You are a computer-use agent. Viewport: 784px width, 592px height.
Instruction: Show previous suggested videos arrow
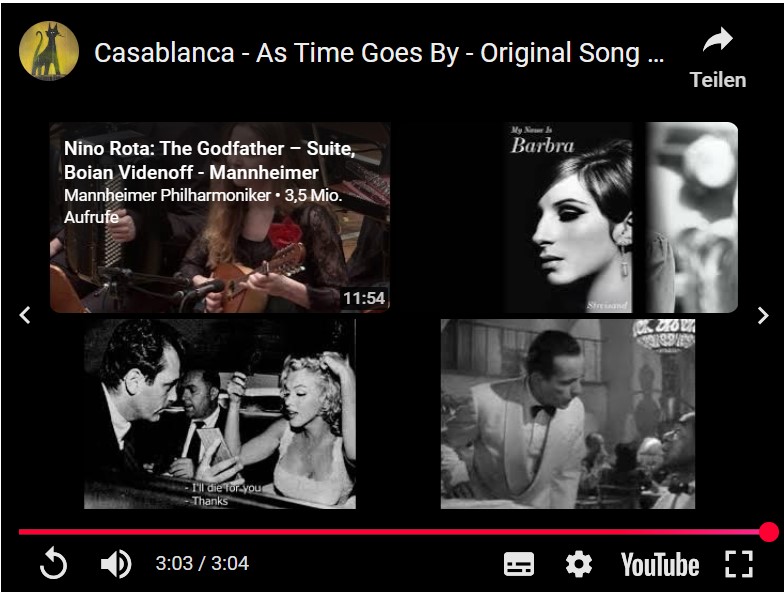pos(24,316)
